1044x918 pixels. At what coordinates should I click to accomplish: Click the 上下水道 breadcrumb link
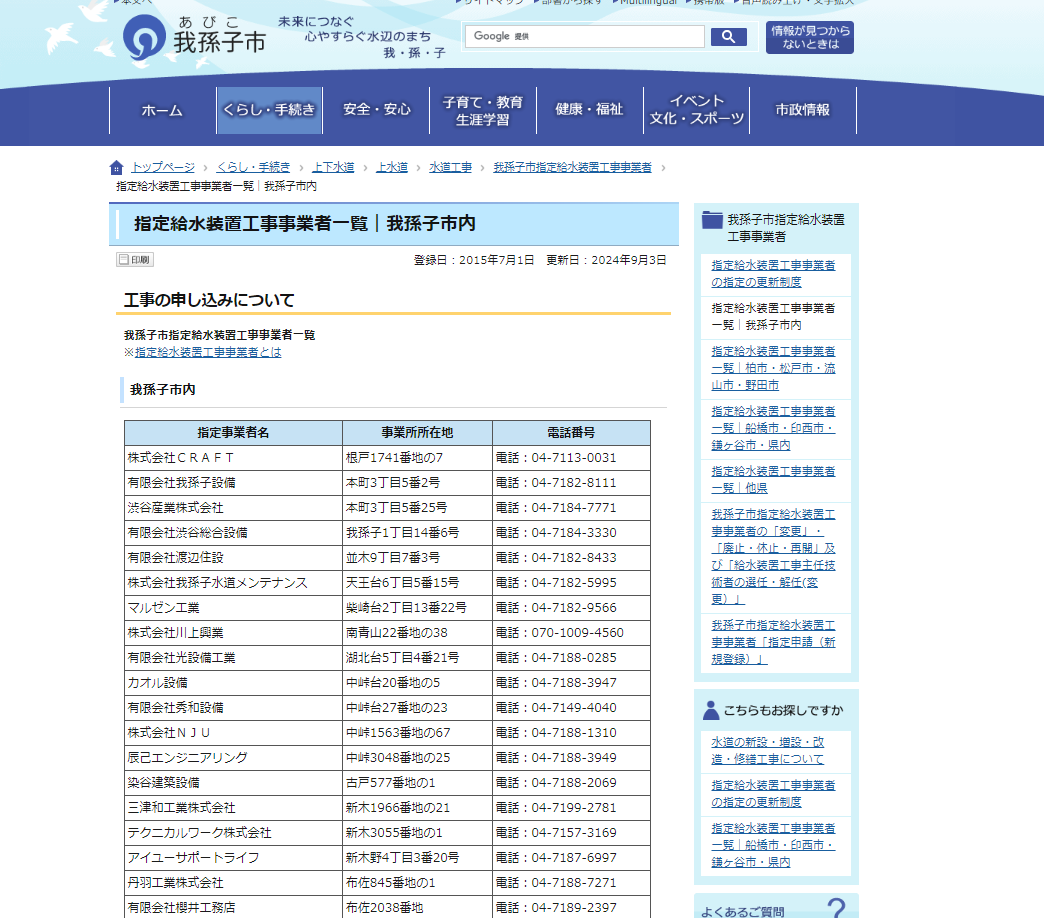click(x=333, y=167)
